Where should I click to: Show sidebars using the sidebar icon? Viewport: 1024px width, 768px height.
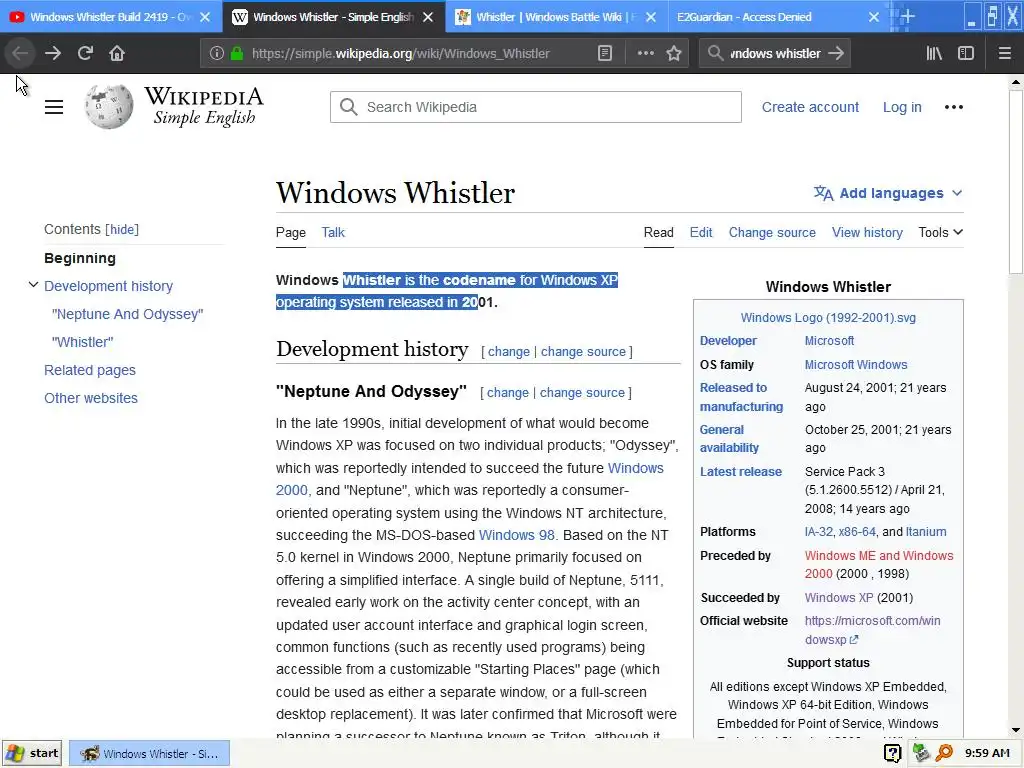(966, 54)
